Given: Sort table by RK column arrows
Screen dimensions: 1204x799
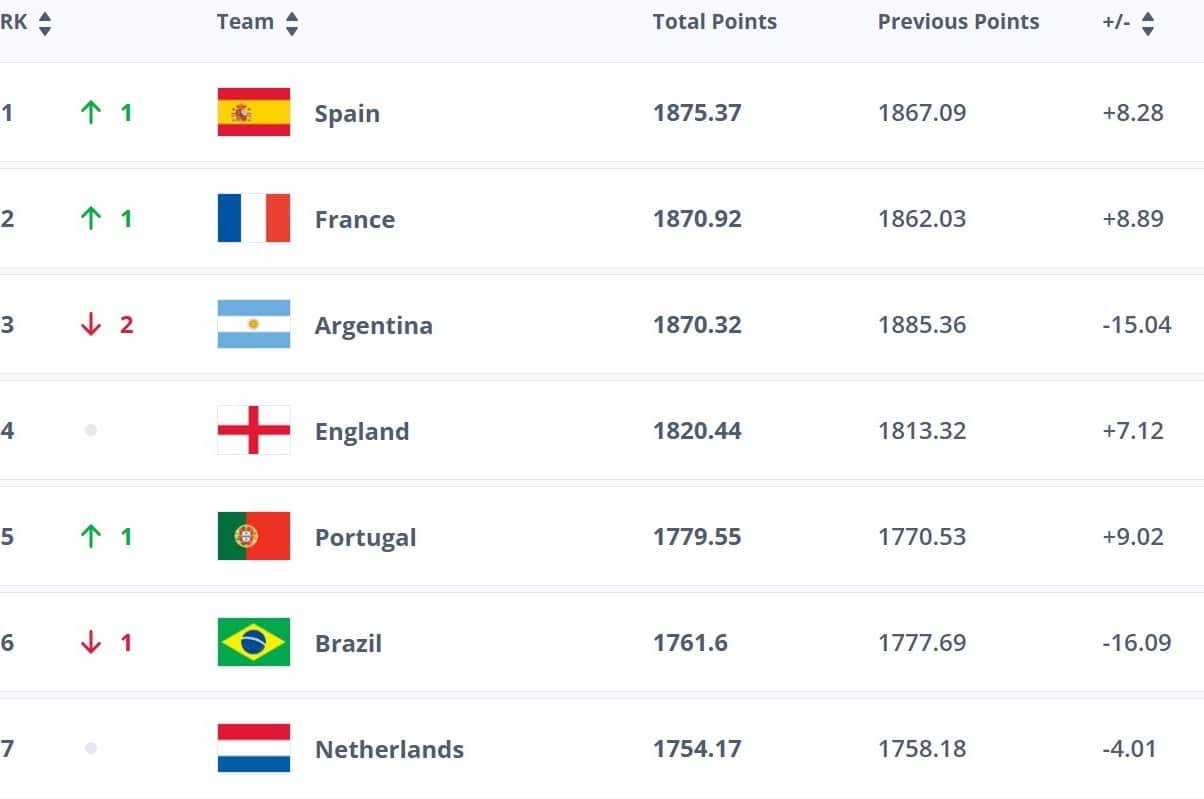Looking at the screenshot, I should 44,23.
